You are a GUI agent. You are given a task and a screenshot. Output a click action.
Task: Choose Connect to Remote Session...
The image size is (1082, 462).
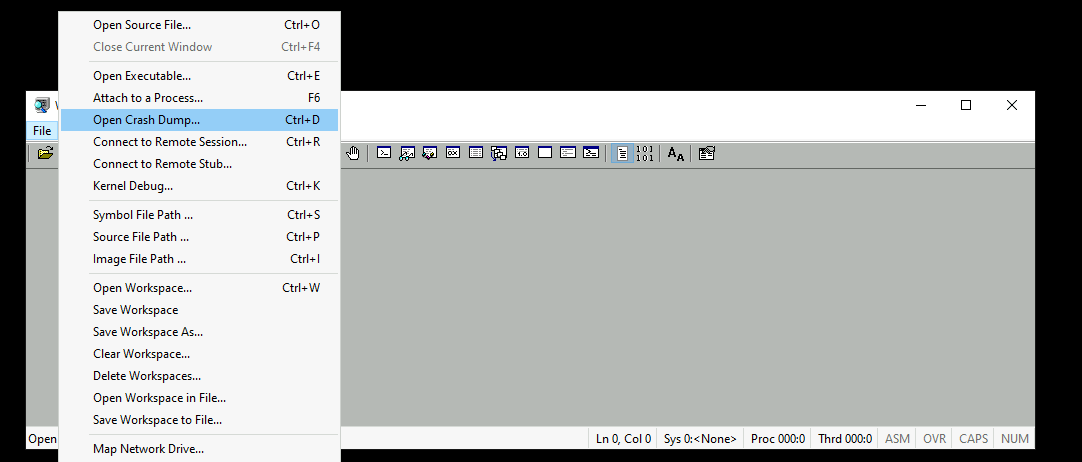pyautogui.click(x=199, y=142)
